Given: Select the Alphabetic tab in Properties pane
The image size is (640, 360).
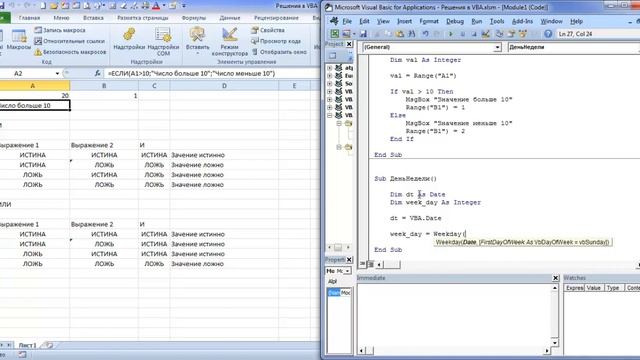Looking at the screenshot, I should (332, 281).
